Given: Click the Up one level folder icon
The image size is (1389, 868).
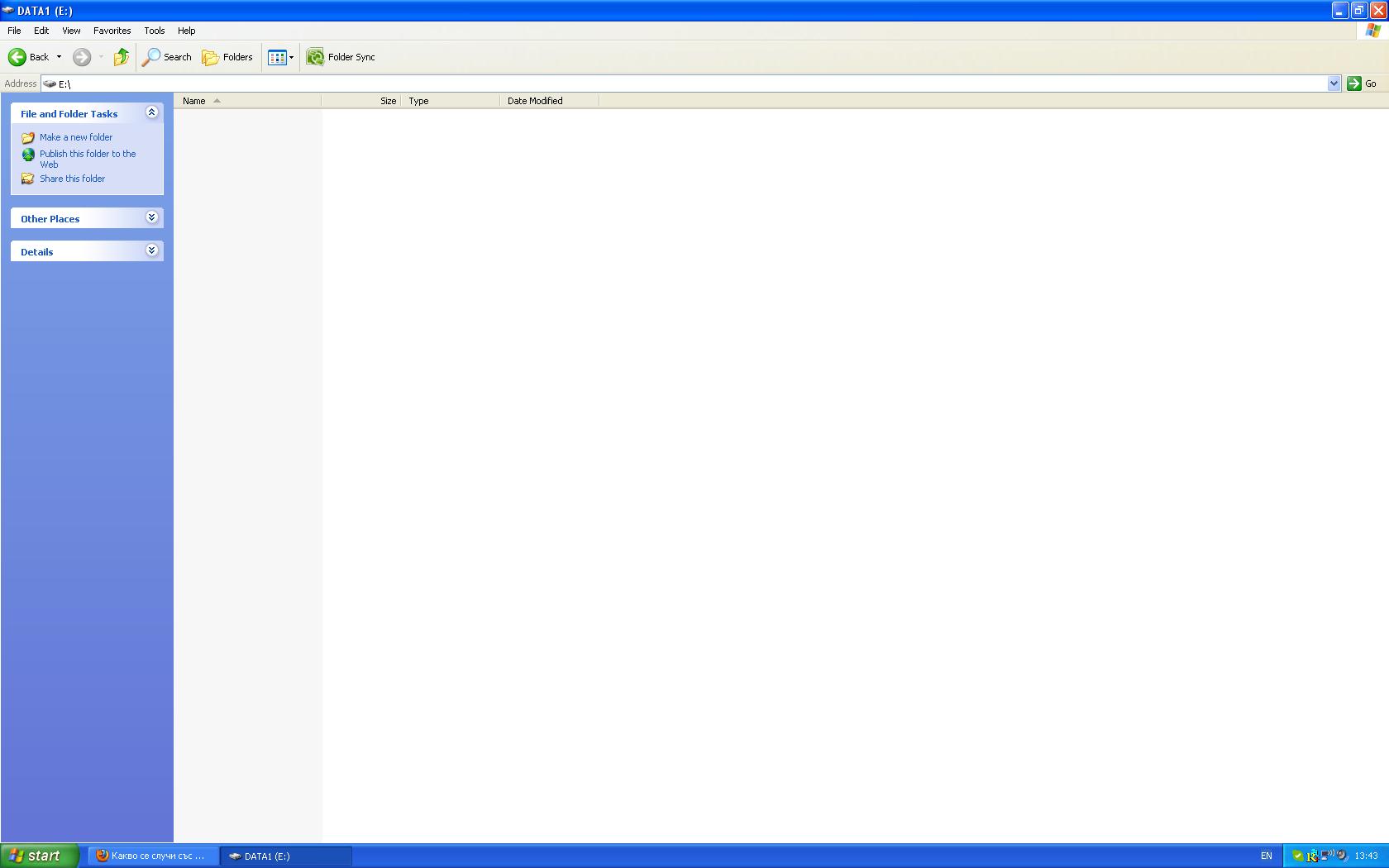Looking at the screenshot, I should click(x=122, y=57).
